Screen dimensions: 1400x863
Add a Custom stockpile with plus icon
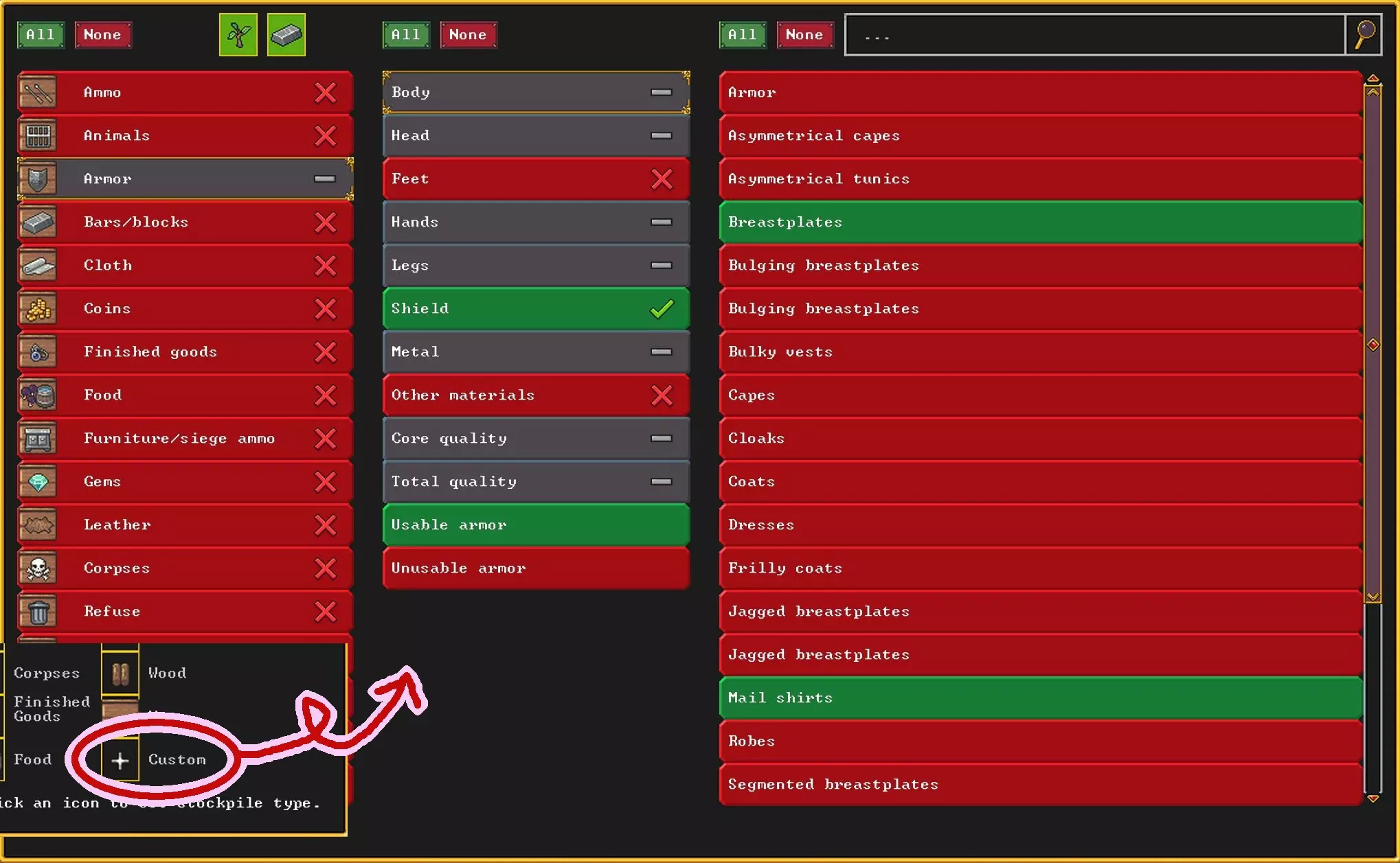click(x=120, y=760)
